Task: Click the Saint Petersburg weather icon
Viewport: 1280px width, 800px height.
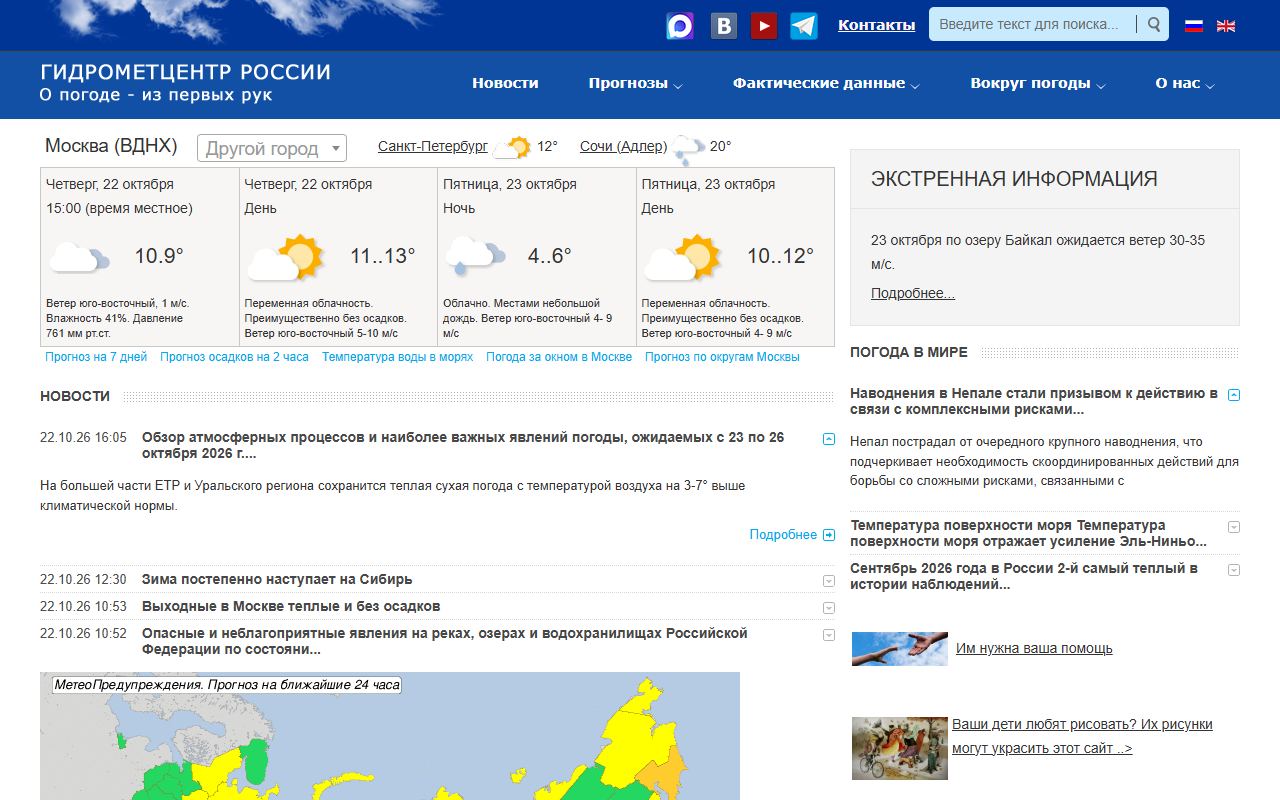Action: [x=513, y=148]
